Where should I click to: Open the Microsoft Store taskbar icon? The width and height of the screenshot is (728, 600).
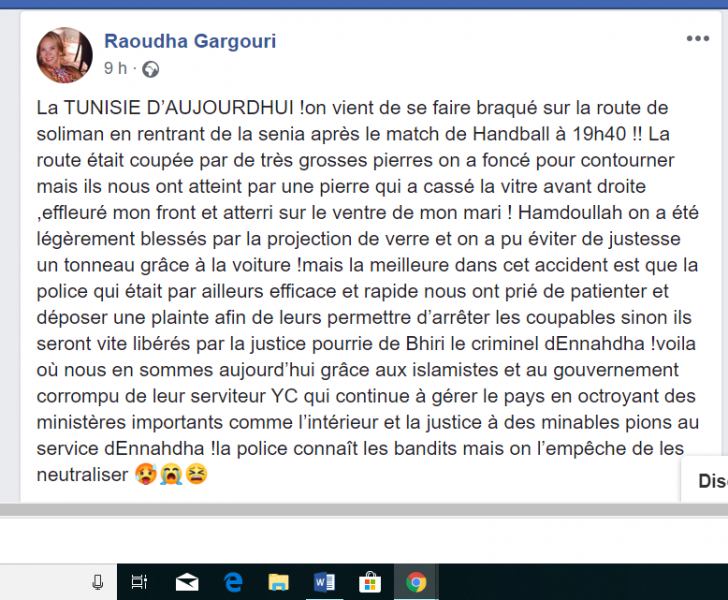[x=370, y=582]
